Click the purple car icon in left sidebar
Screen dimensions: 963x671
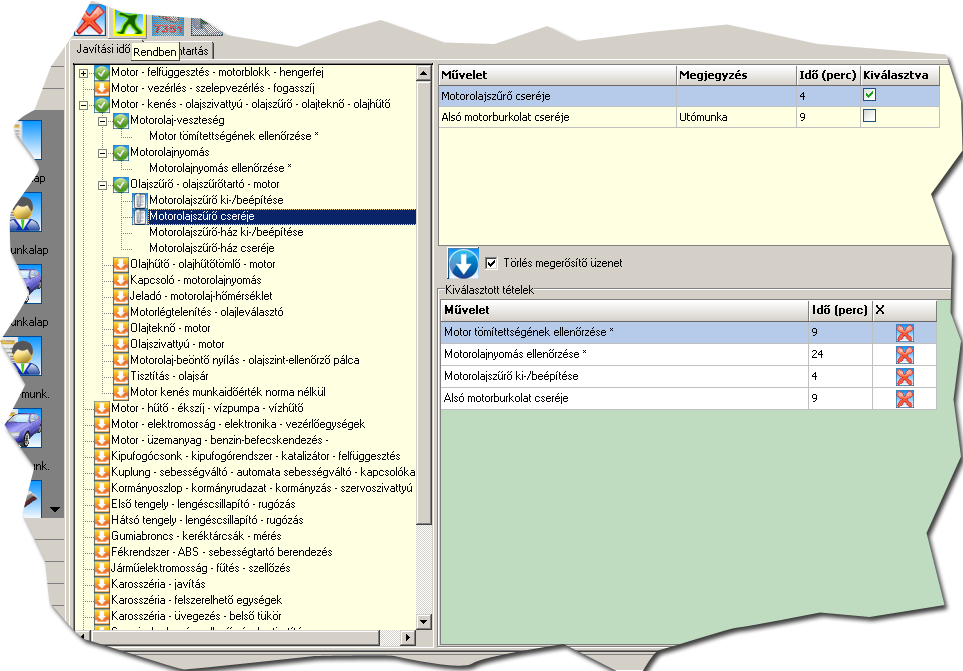(x=24, y=427)
